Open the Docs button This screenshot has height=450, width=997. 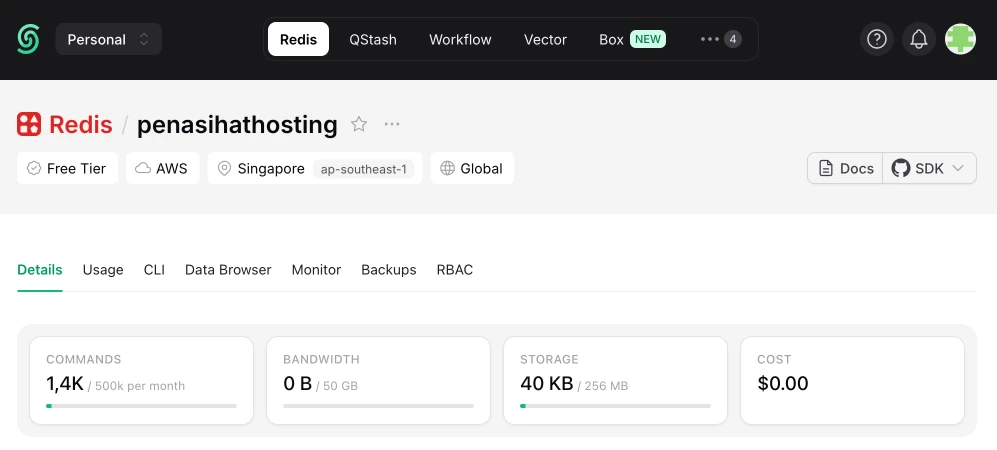point(846,168)
